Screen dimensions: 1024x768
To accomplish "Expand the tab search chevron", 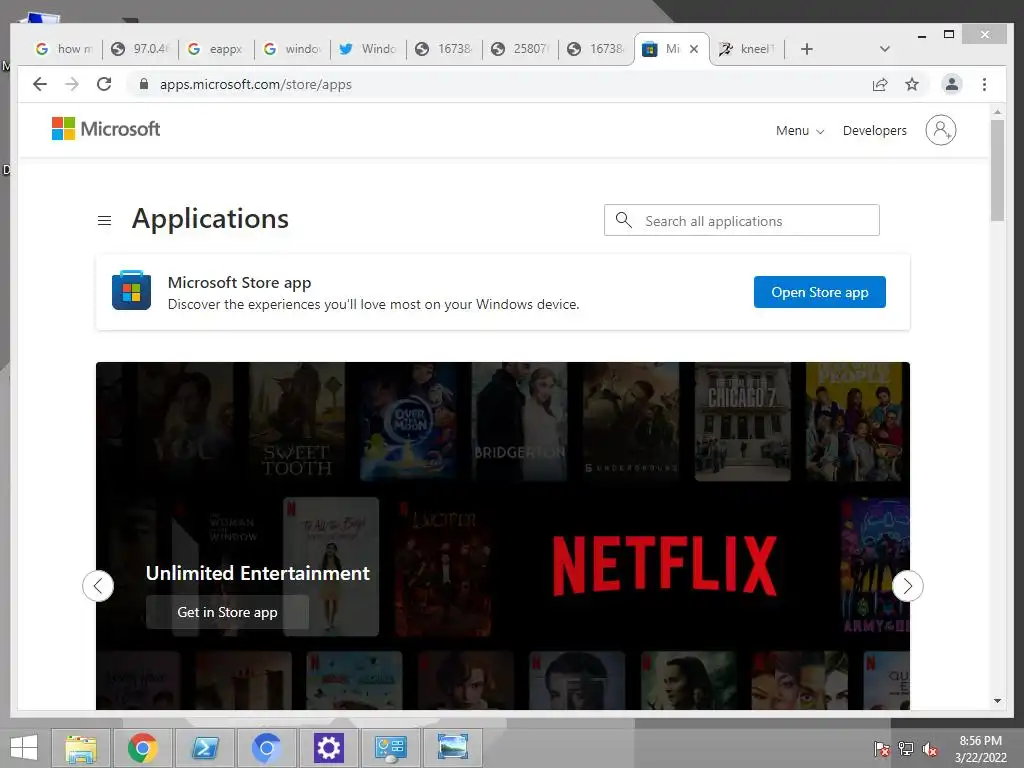I will [x=884, y=49].
